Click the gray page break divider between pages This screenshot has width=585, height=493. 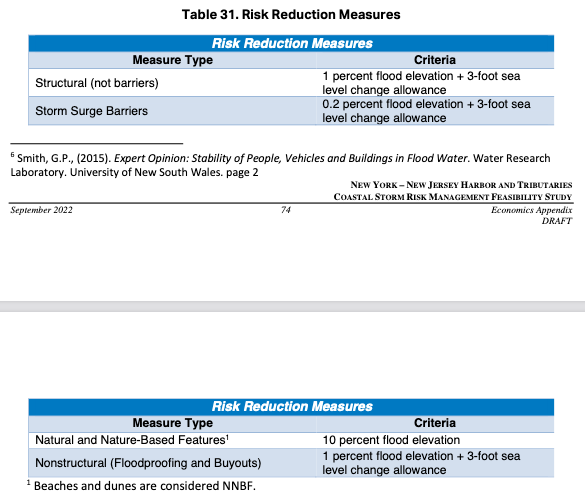[x=292, y=306]
